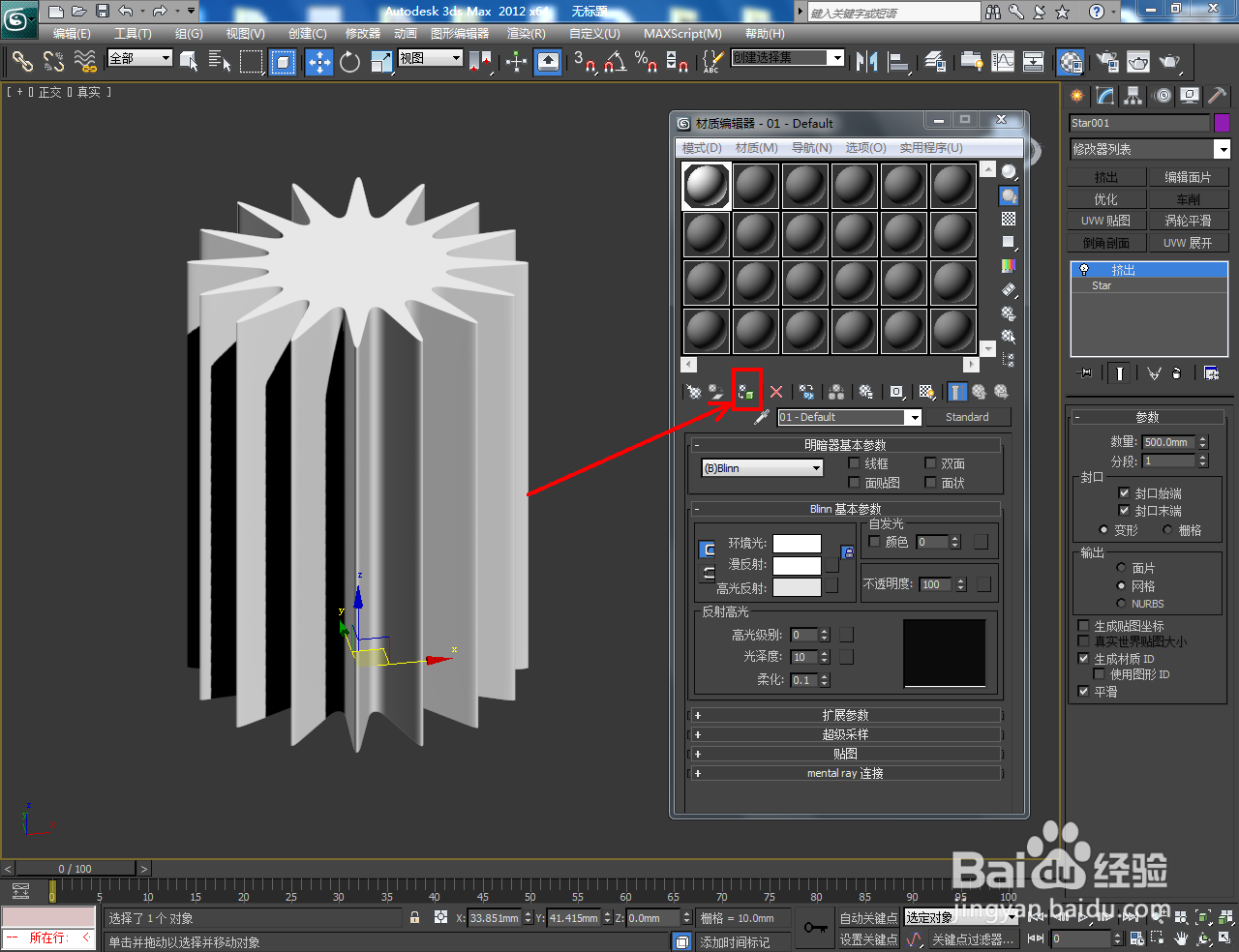Click 涡轮平滑 modifier button
The width and height of the screenshot is (1239, 952).
pyautogui.click(x=1189, y=221)
